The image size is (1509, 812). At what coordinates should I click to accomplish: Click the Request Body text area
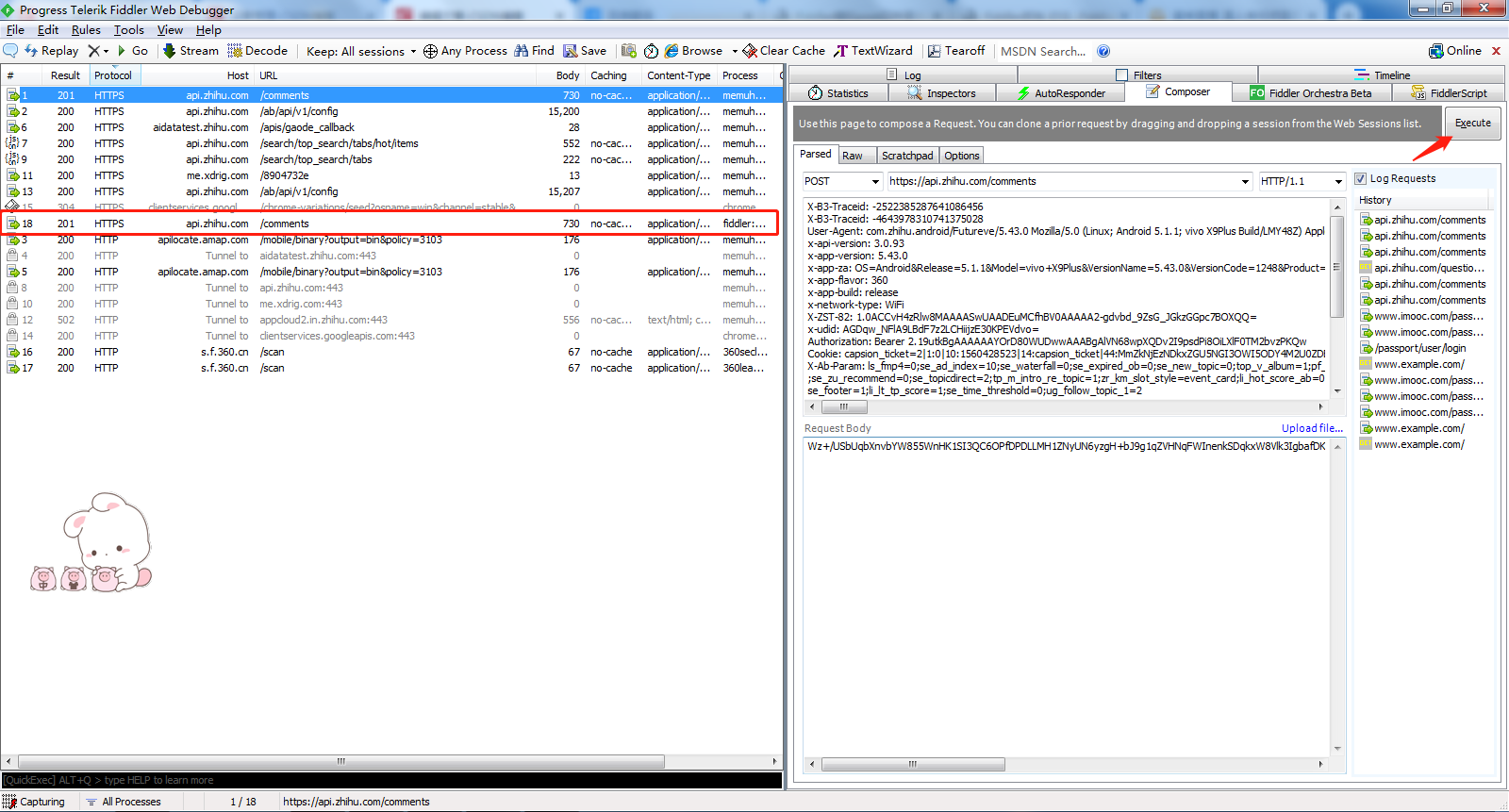pos(1067,598)
